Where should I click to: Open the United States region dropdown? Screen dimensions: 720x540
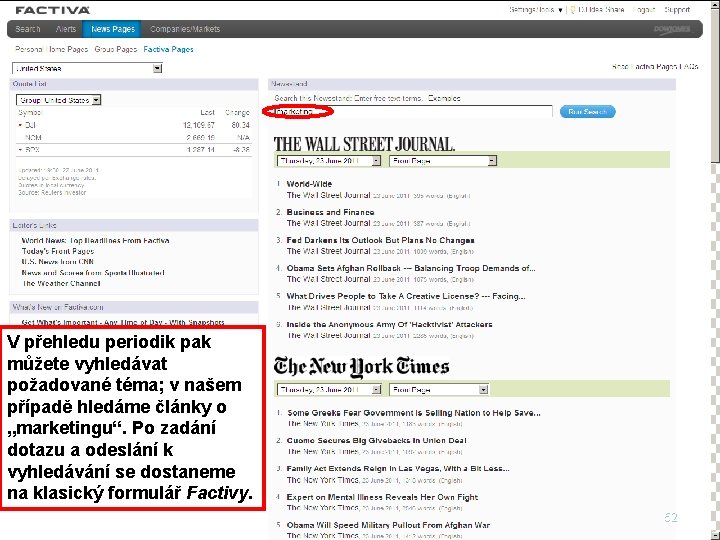tap(87, 68)
